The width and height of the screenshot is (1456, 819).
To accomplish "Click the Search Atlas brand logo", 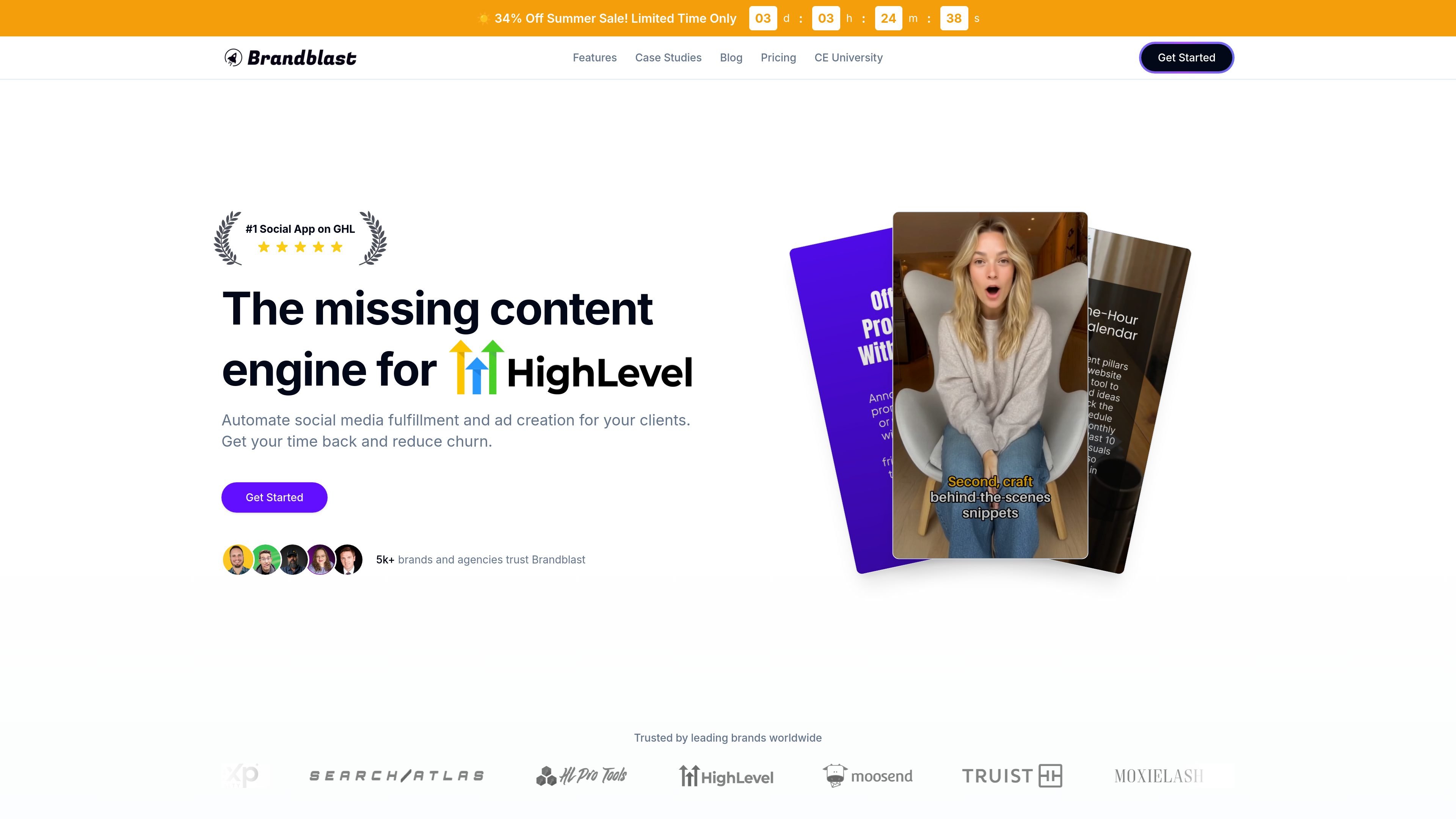I will coord(397,775).
